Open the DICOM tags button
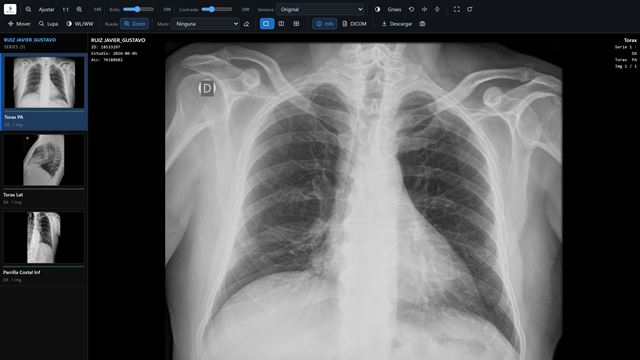 [354, 24]
